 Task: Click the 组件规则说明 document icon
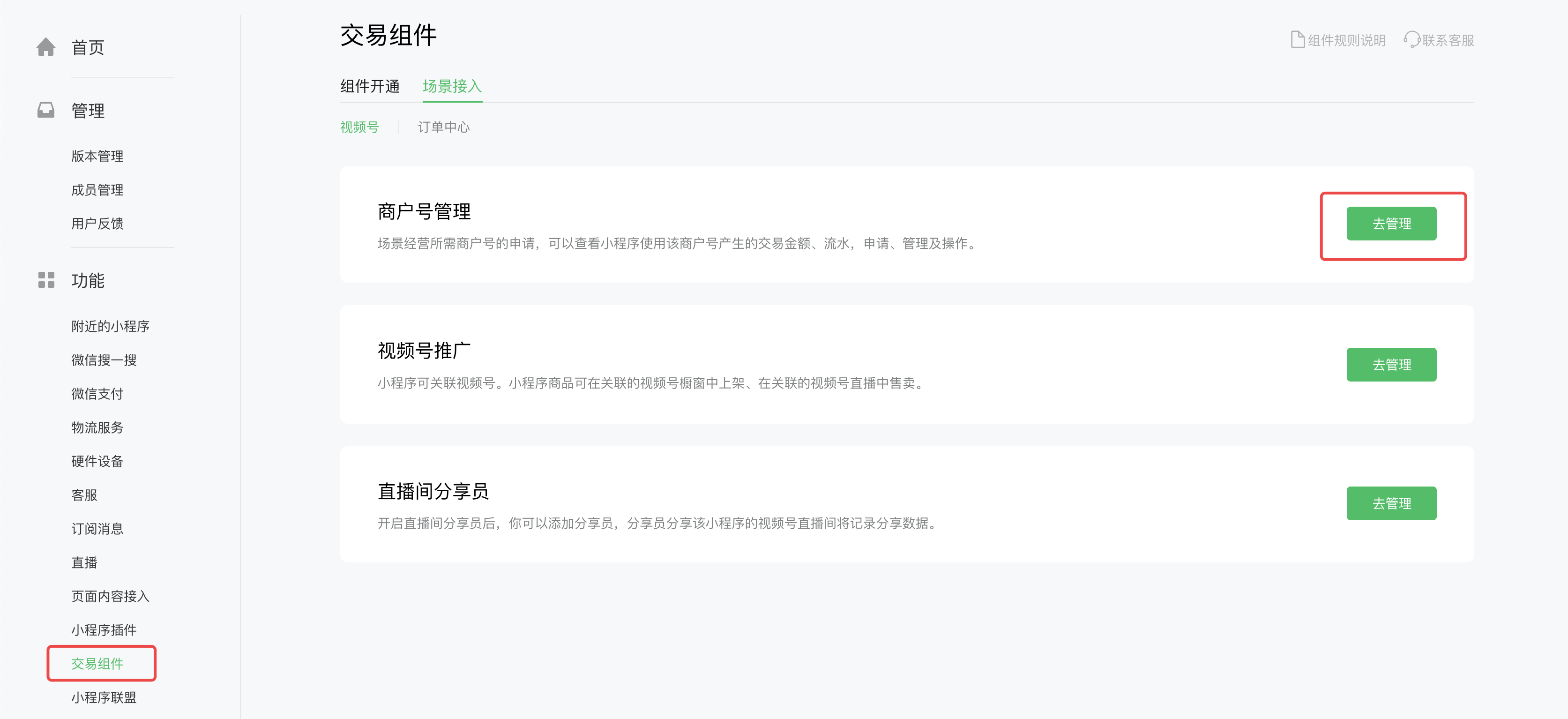[1297, 40]
